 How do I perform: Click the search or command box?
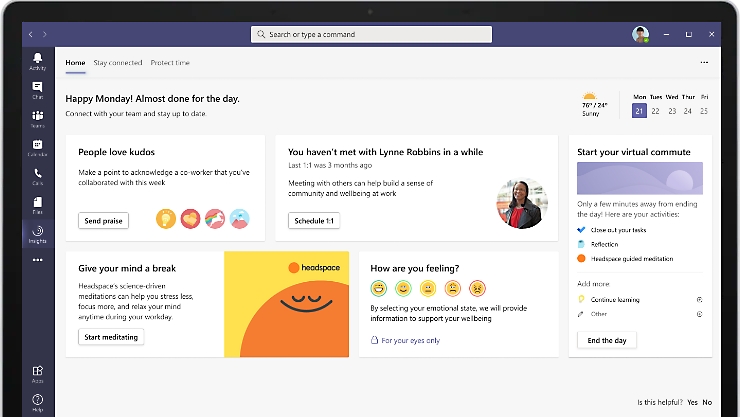click(x=371, y=34)
